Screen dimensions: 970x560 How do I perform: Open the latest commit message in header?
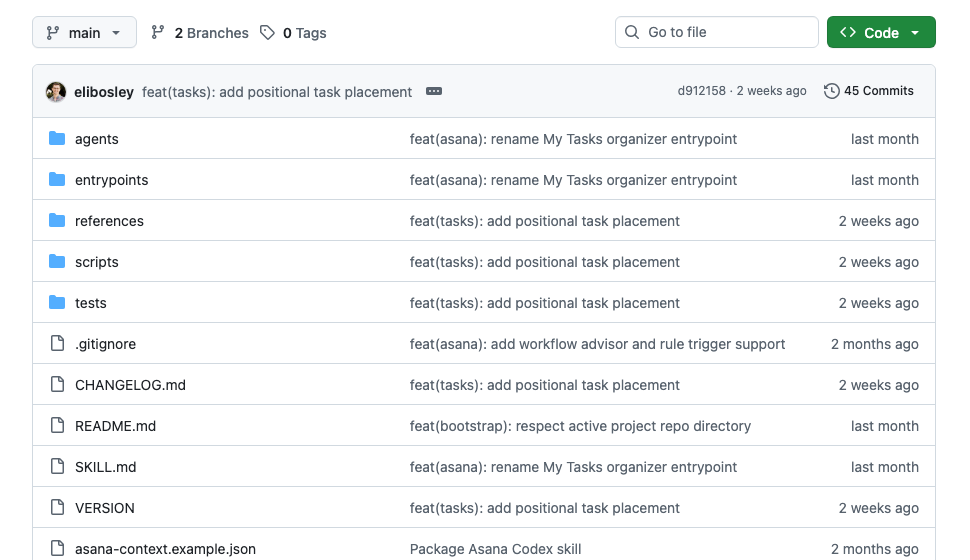click(x=277, y=92)
